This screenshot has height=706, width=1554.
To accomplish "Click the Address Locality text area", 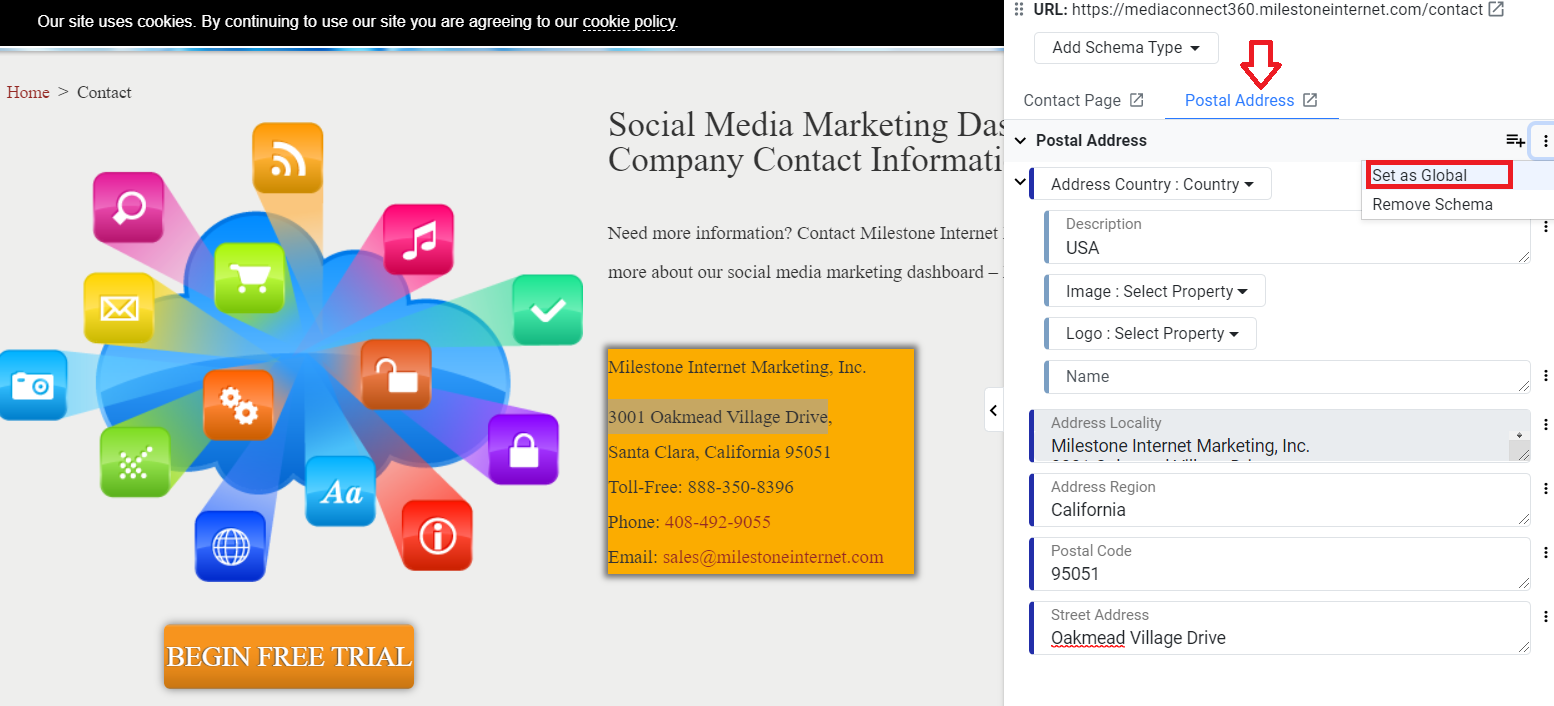I will click(1279, 435).
